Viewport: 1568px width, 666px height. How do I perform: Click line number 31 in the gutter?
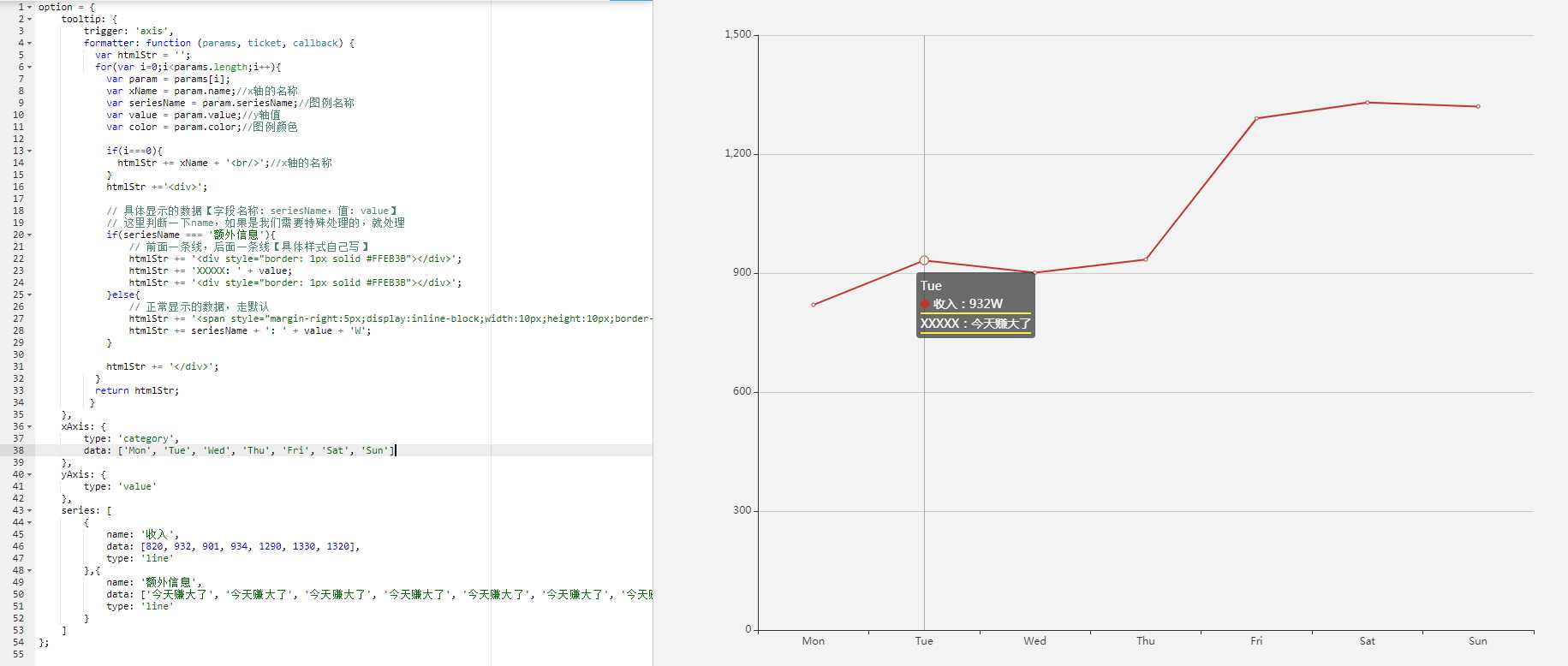pyautogui.click(x=18, y=366)
